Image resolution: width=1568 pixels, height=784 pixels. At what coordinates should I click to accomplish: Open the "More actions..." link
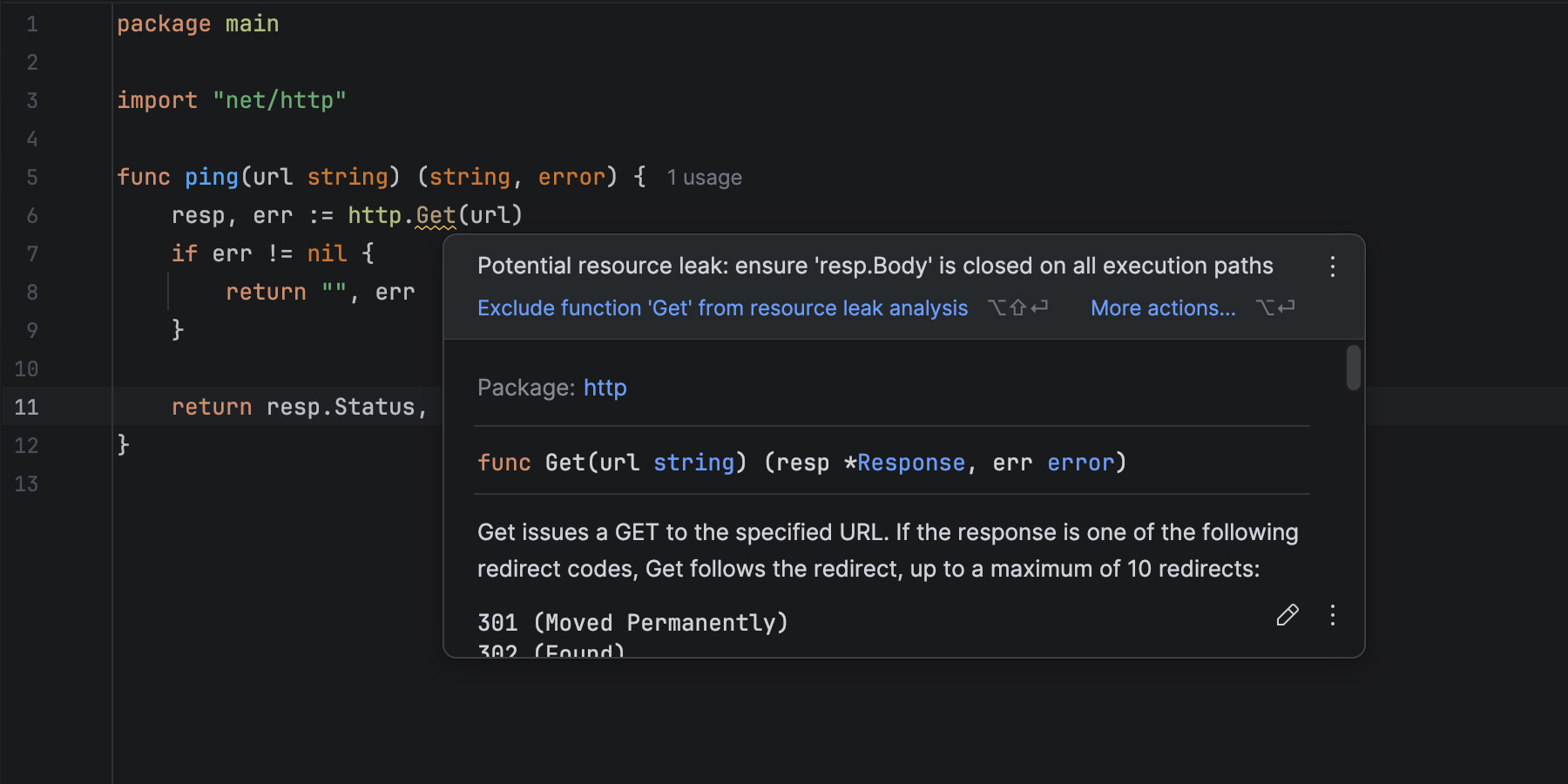pyautogui.click(x=1162, y=308)
